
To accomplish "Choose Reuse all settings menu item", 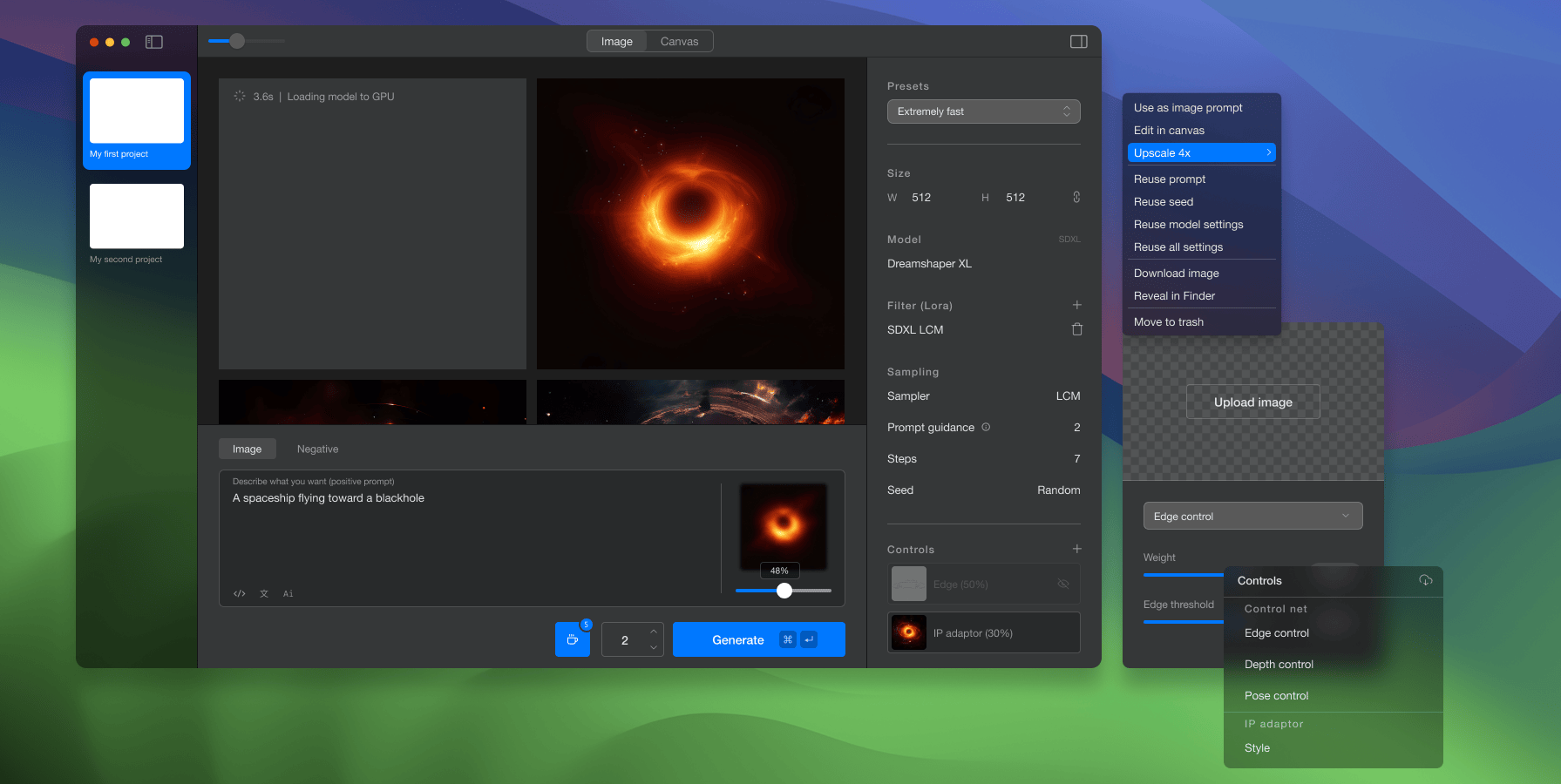I will (x=1201, y=247).
